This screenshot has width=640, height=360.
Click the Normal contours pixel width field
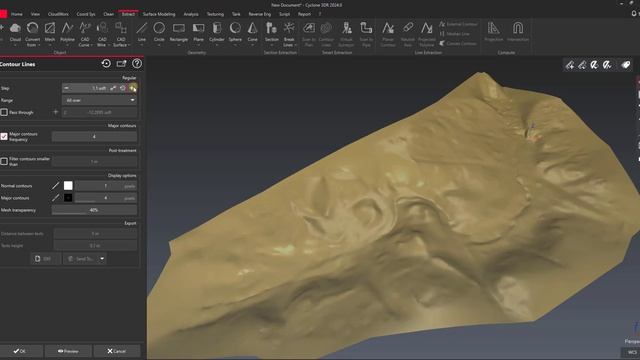pos(105,186)
